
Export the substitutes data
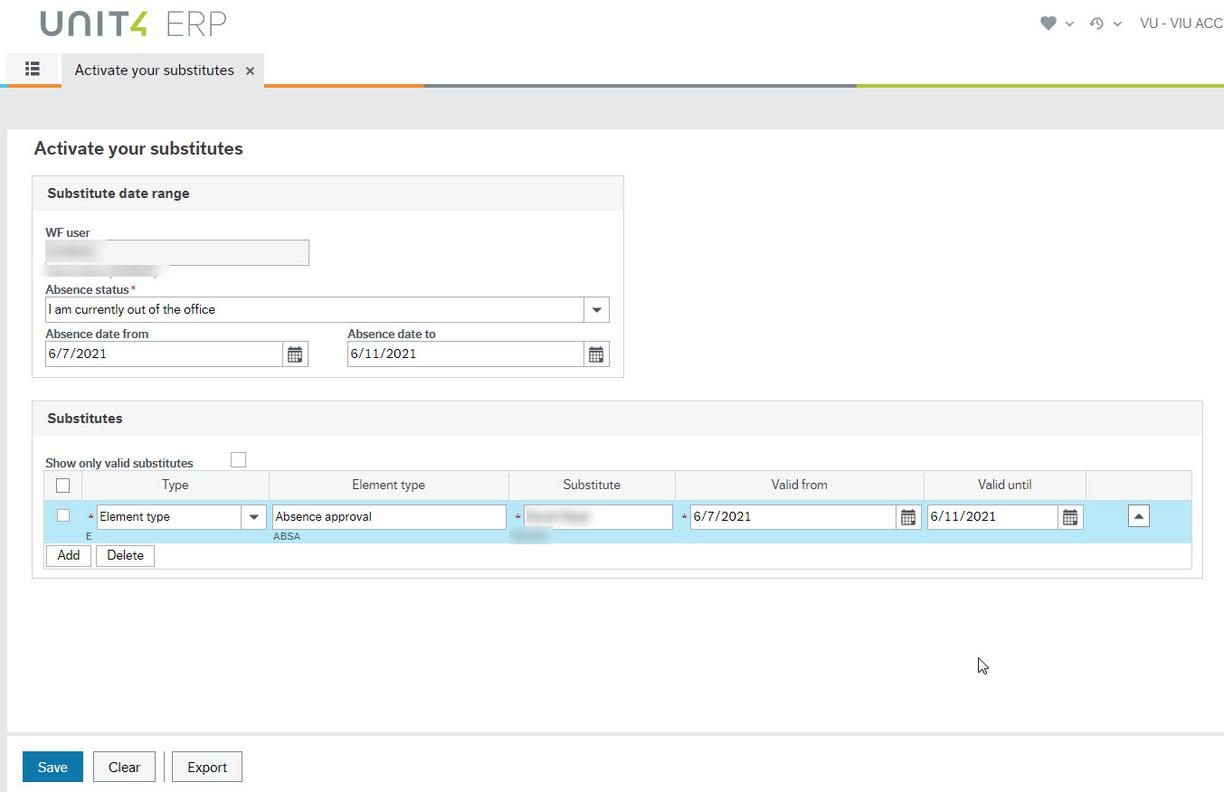click(206, 766)
